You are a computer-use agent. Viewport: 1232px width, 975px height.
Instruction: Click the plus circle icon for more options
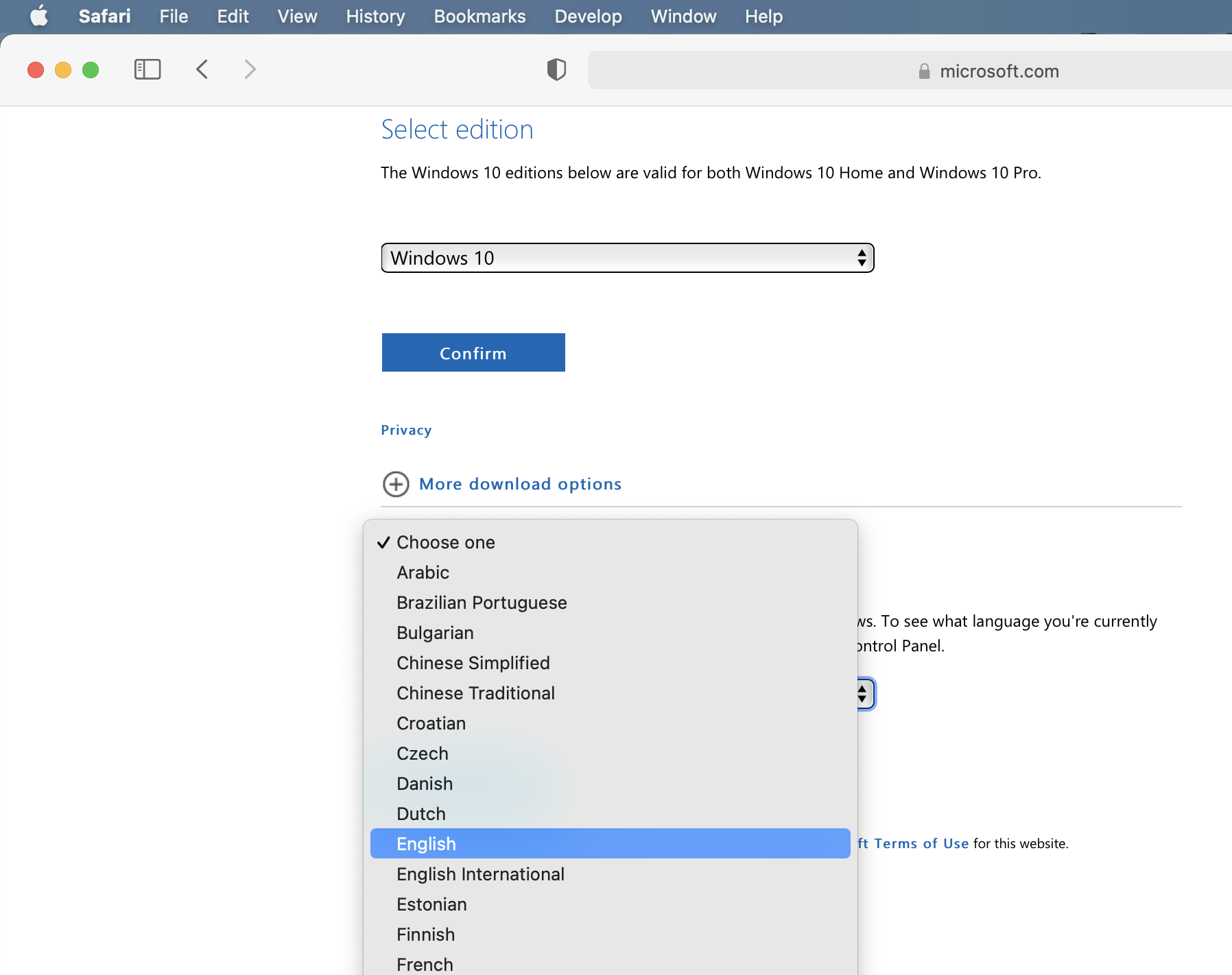(x=396, y=484)
